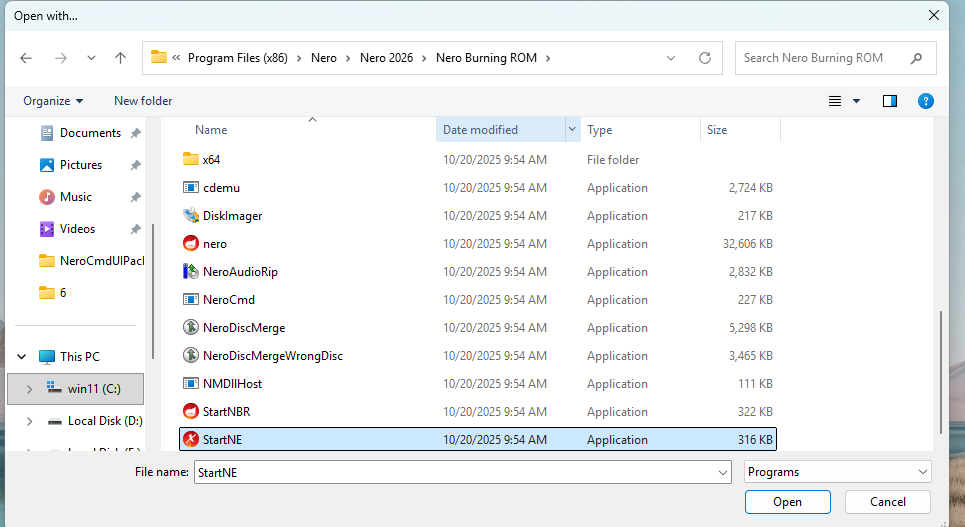Sort by Name column header
Screen dimensions: 965x527
click(x=211, y=130)
